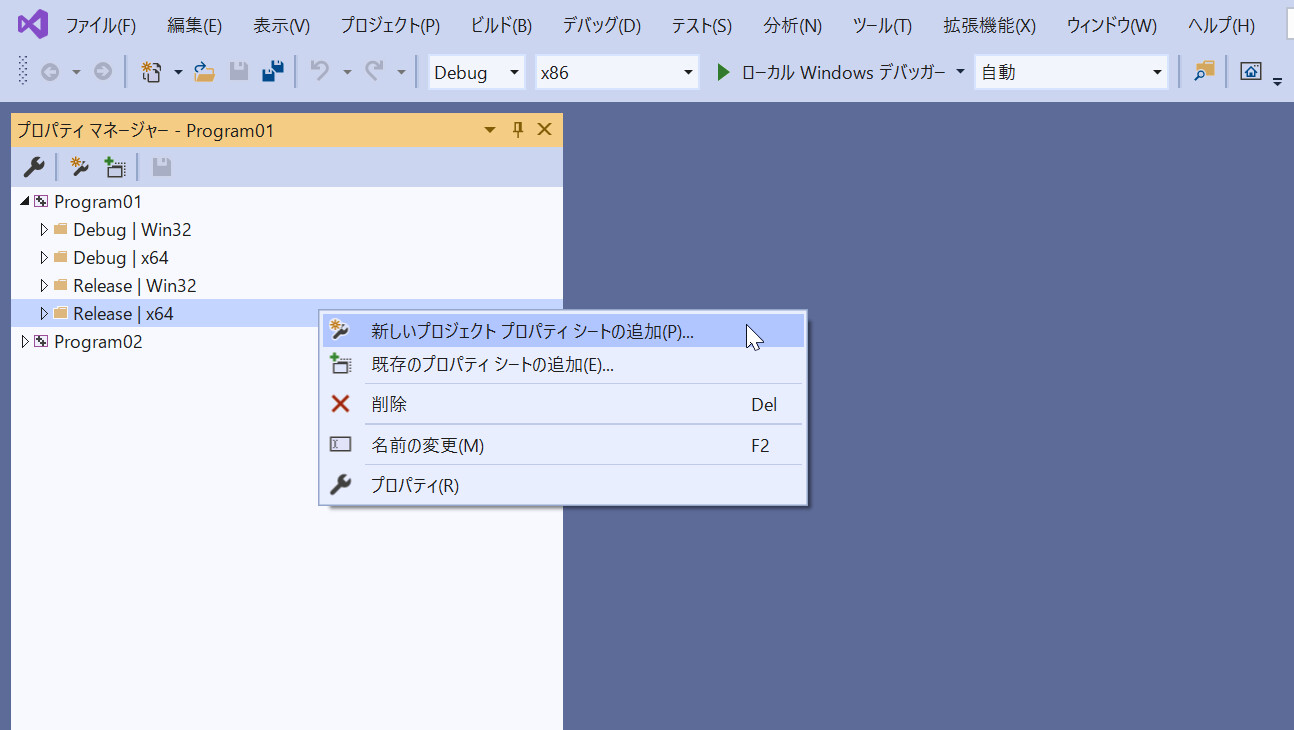This screenshot has width=1294, height=730.
Task: Open the Debug configuration dropdown
Action: (x=476, y=72)
